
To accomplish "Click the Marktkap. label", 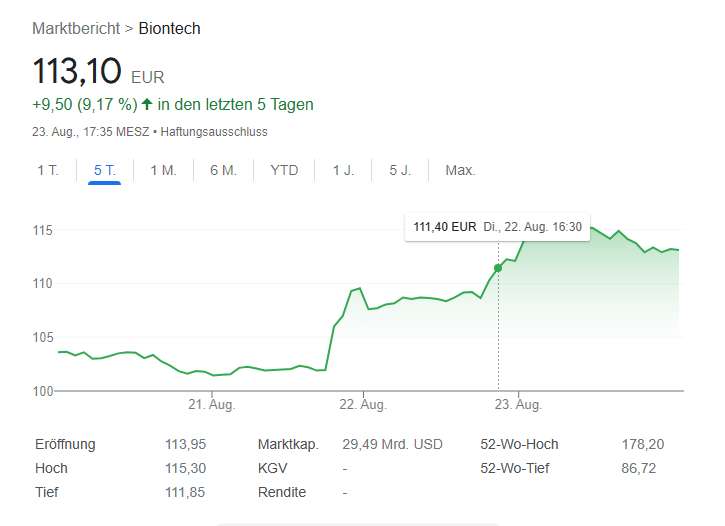I will coord(288,444).
